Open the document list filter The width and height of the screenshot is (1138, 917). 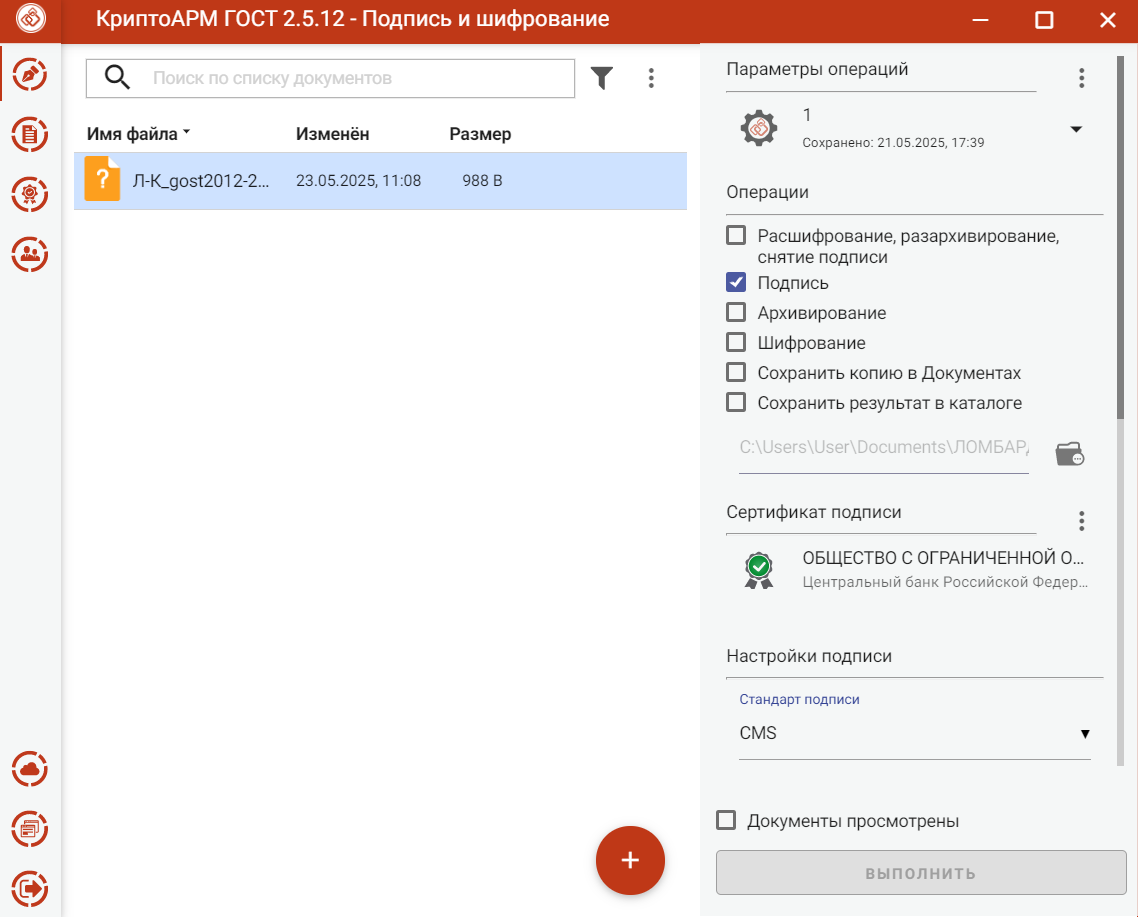602,78
